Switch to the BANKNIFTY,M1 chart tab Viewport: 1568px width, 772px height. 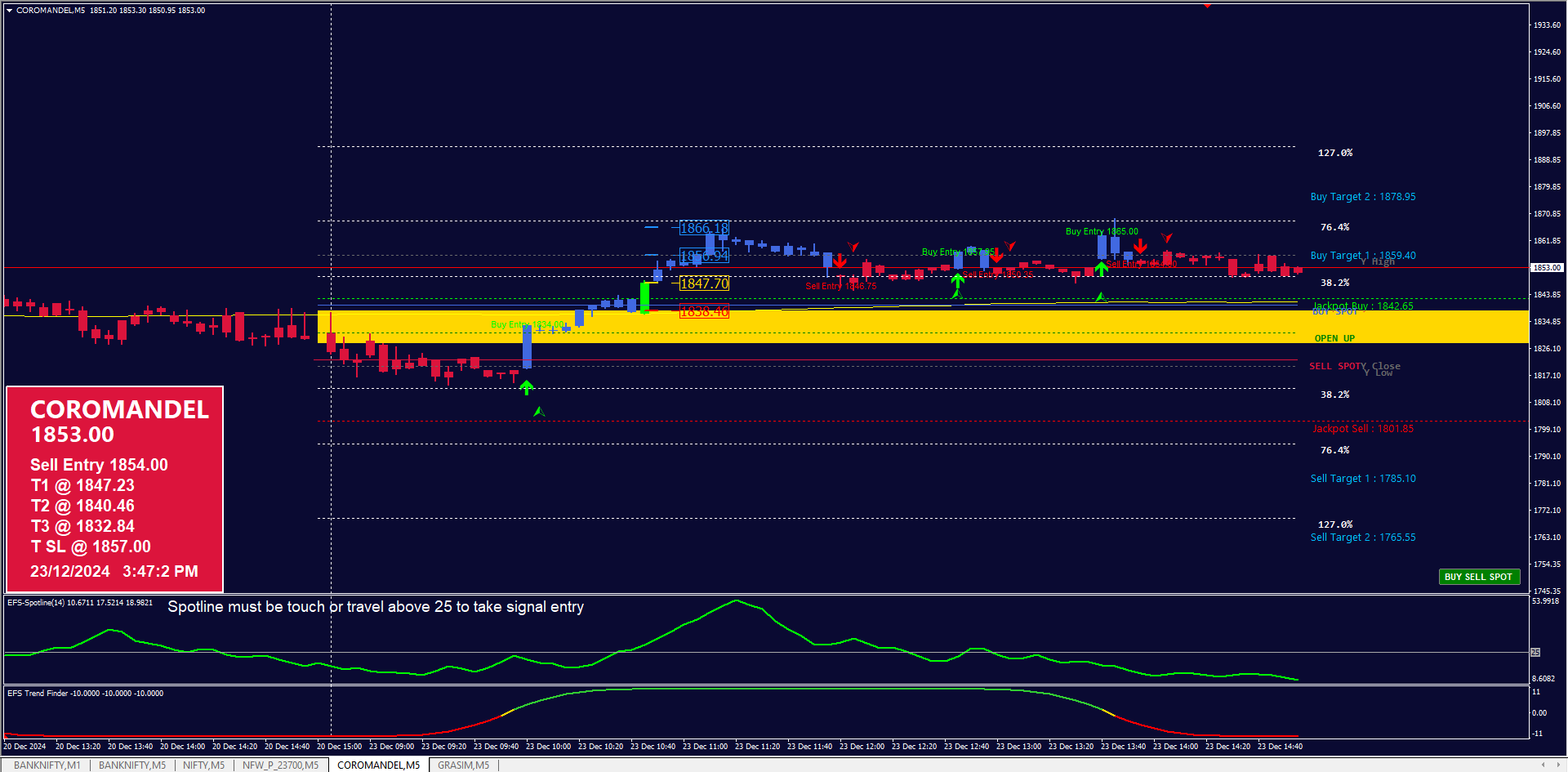tap(47, 765)
